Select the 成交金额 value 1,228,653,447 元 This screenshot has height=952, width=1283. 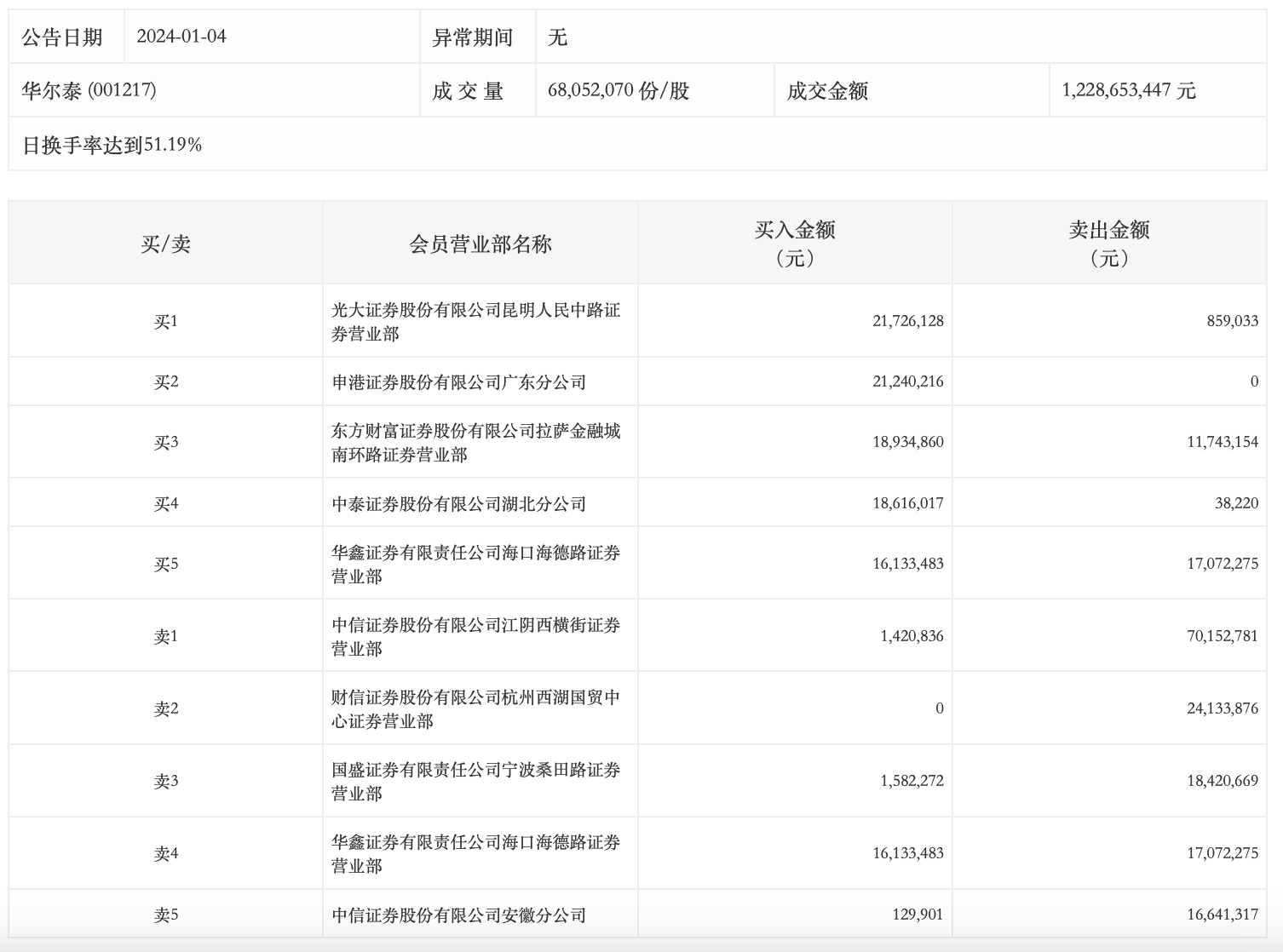[x=1128, y=90]
